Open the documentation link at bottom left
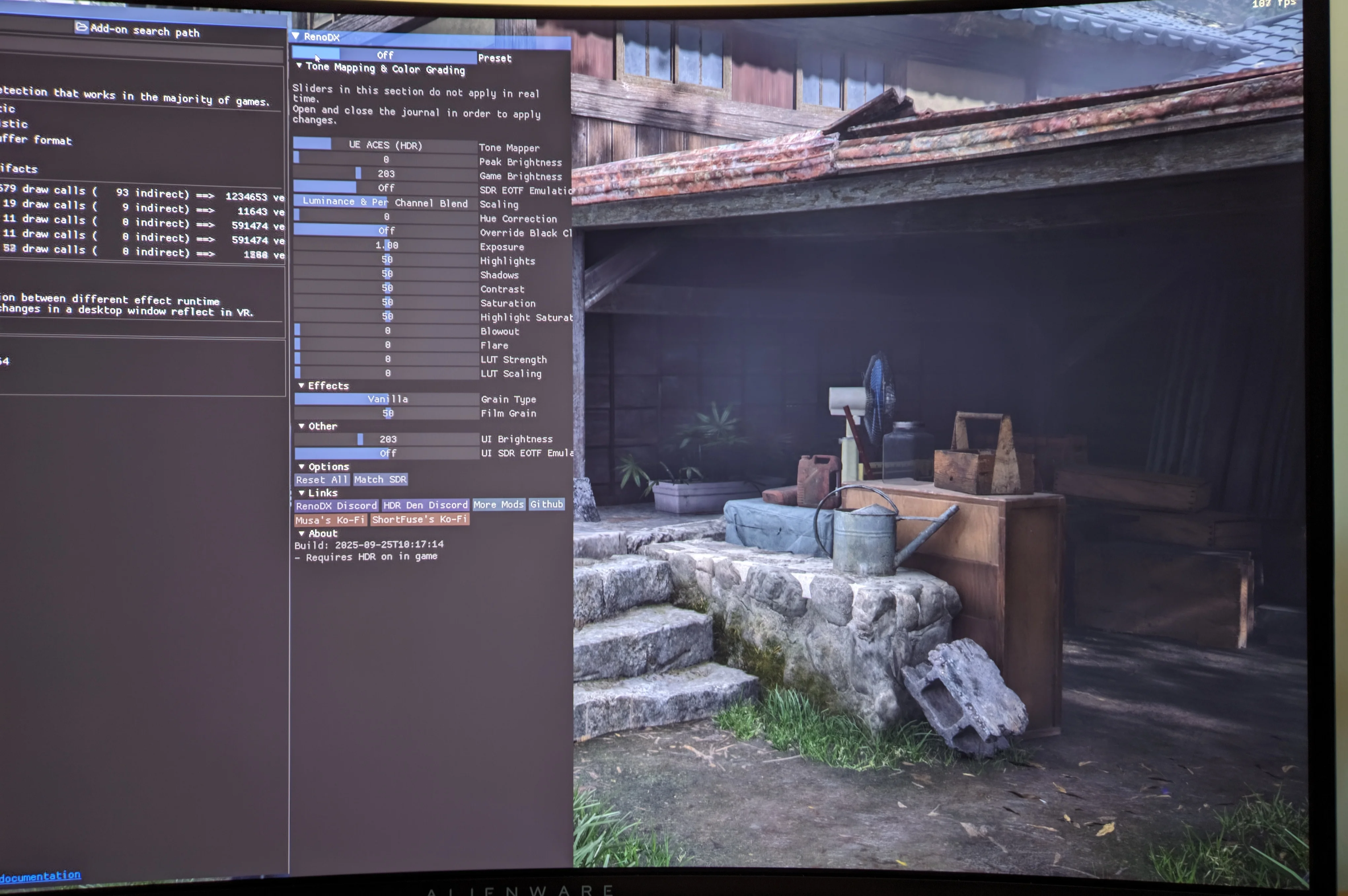 pos(40,877)
